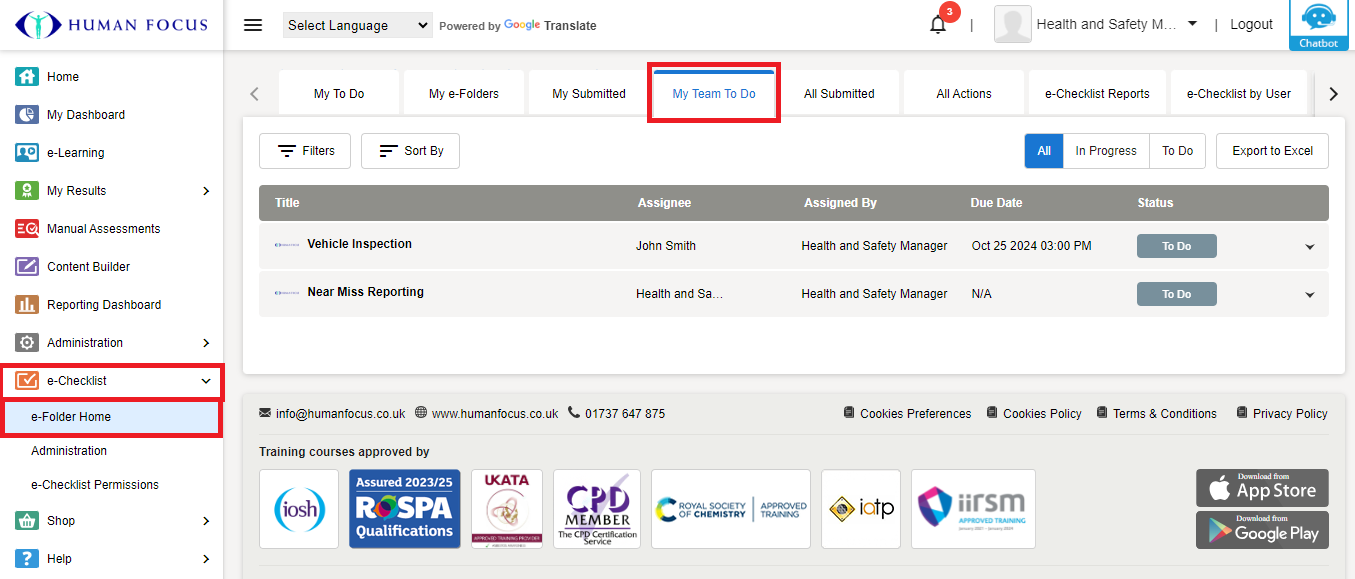Select the All status filter

click(1044, 151)
